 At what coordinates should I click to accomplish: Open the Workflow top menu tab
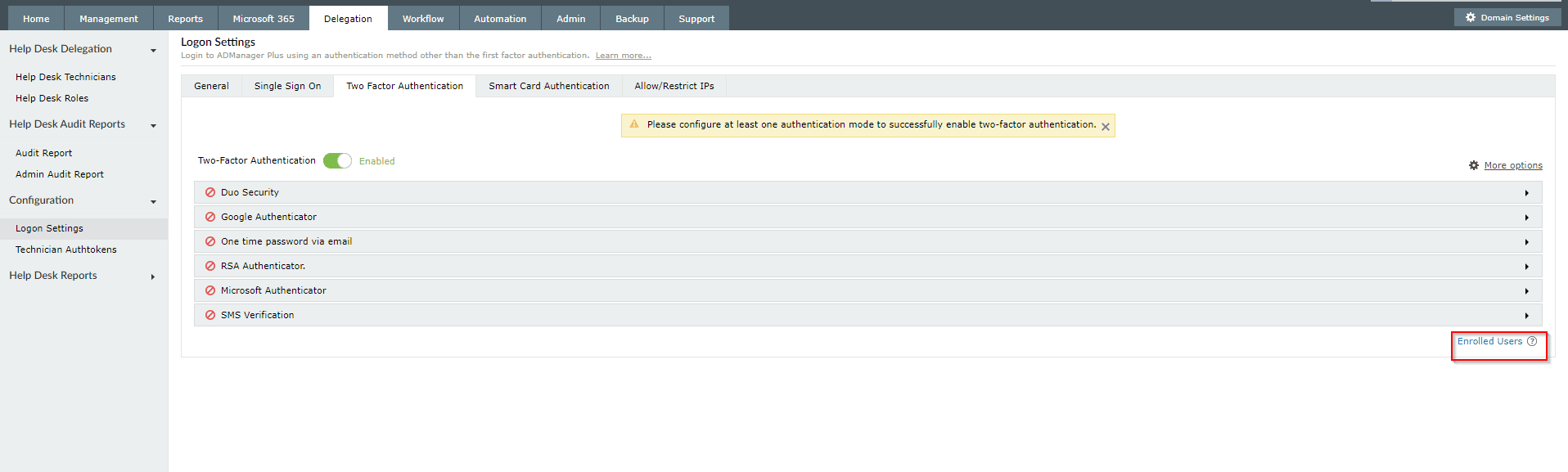coord(423,19)
